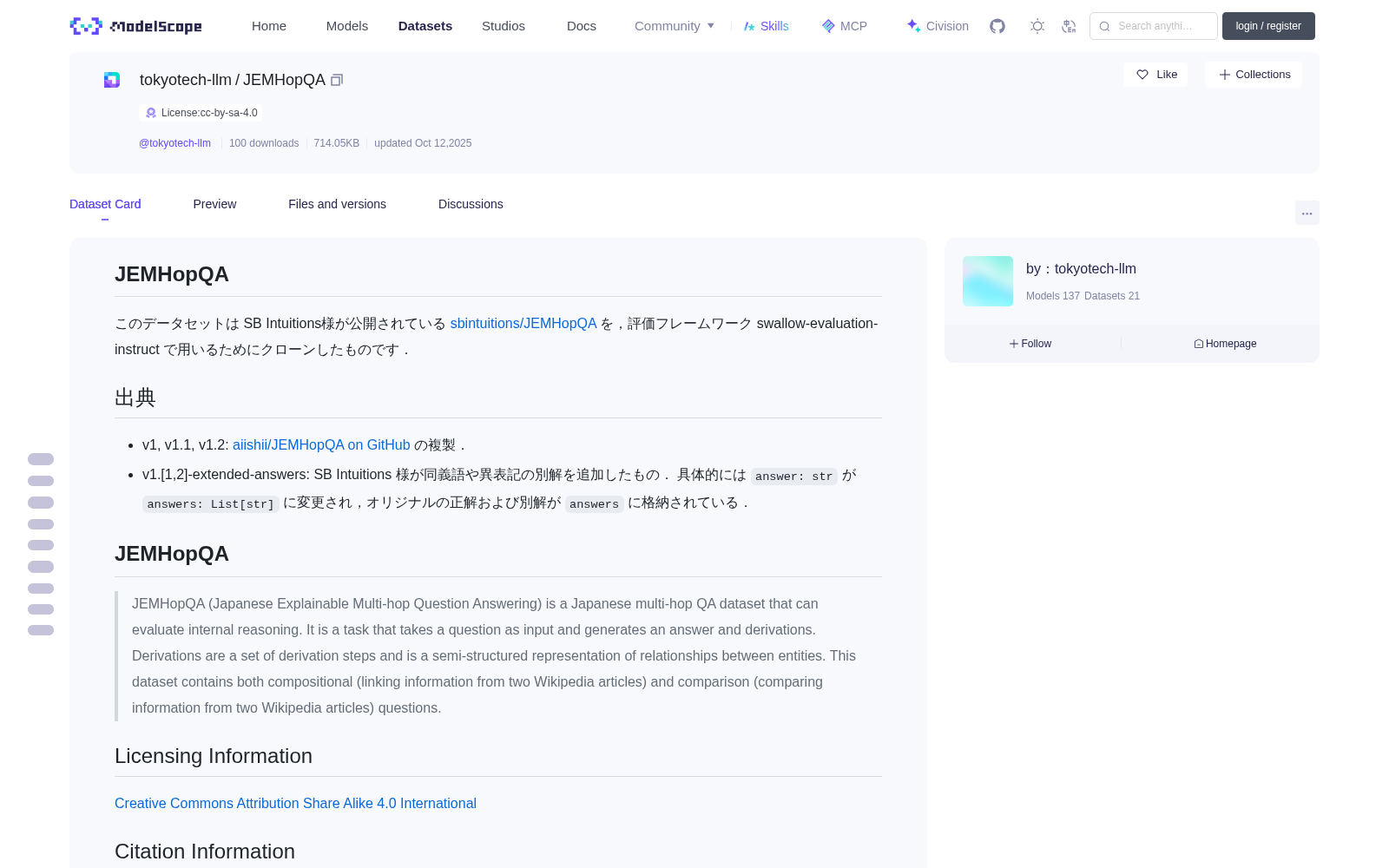Viewport: 1389px width, 868px height.
Task: Click the license badge cc-by-sa-4.0
Action: tap(201, 113)
